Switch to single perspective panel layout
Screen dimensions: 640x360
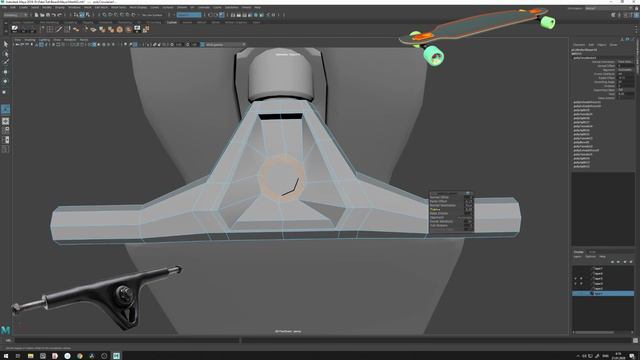tap(5, 122)
